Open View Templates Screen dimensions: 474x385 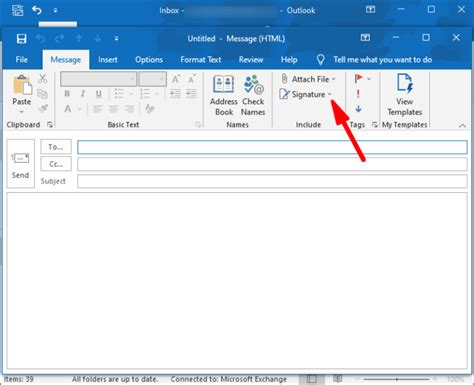[x=404, y=95]
